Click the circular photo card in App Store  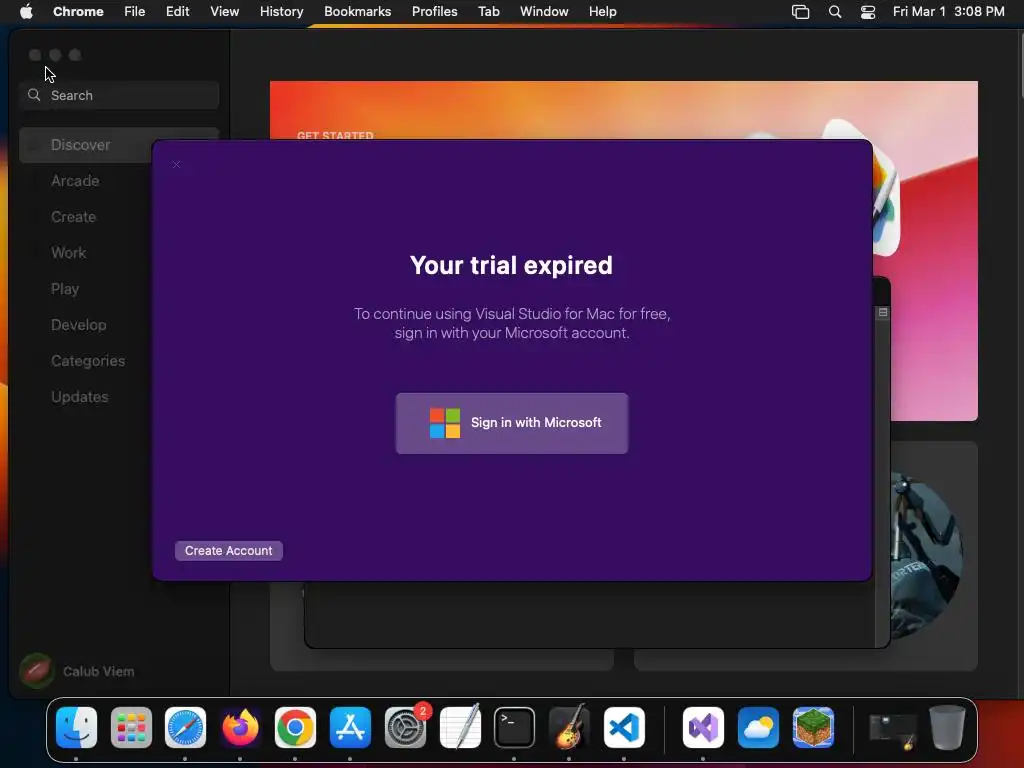[926, 555]
